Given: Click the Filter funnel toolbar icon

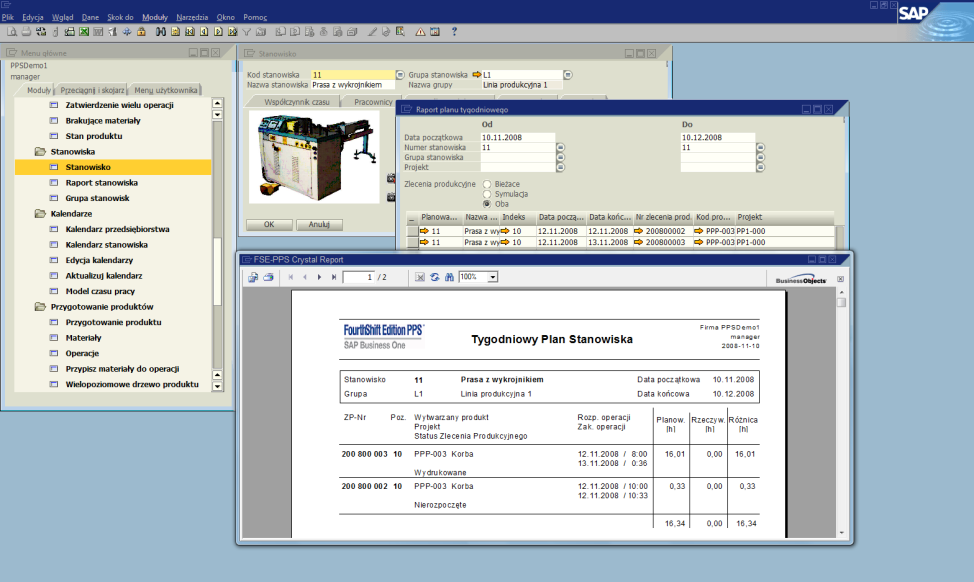Looking at the screenshot, I should [x=247, y=32].
